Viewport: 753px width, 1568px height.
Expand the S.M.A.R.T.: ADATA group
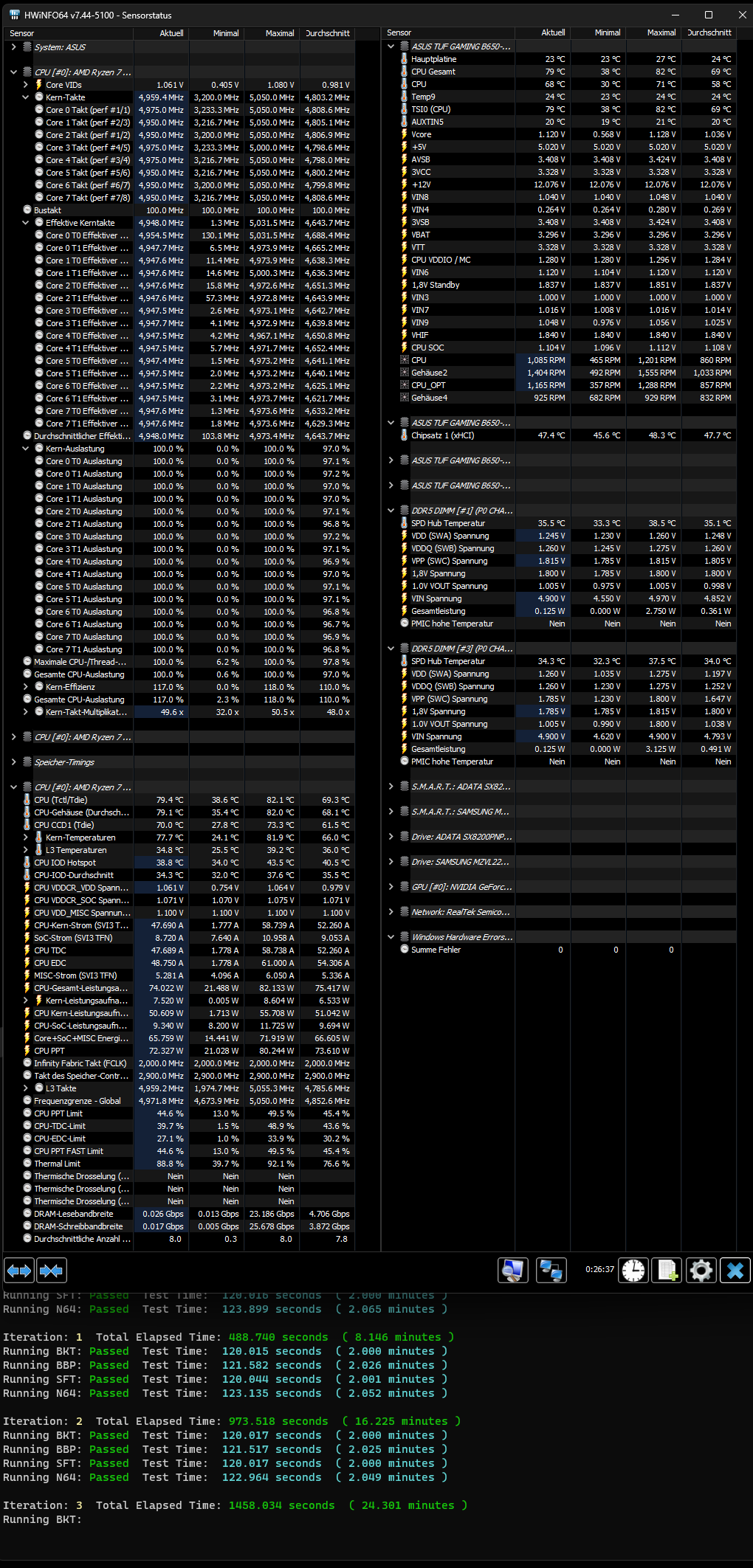pos(391,787)
